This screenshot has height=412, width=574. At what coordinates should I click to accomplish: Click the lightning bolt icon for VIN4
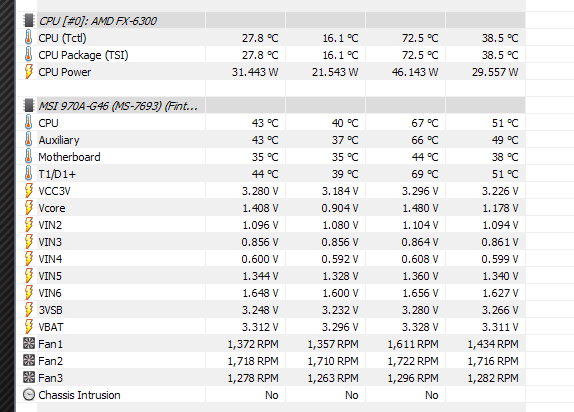coord(29,259)
